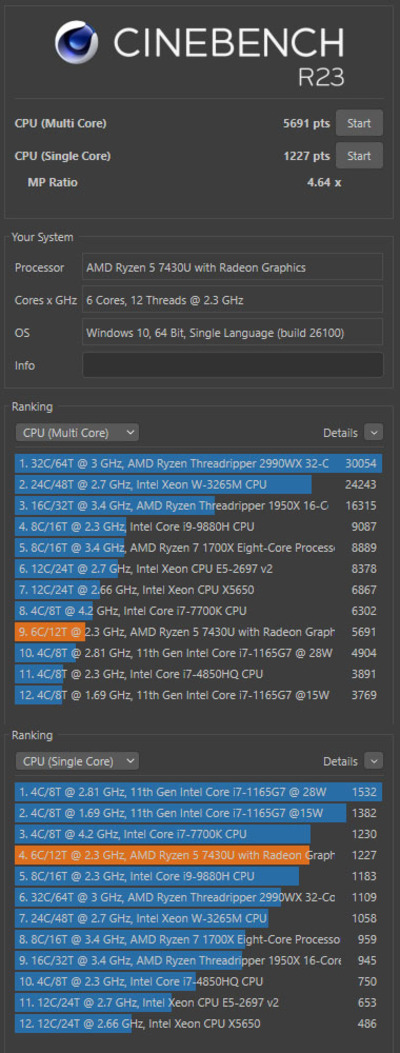Select i7-1165G7 @ 28W single core top entry

pyautogui.click(x=199, y=792)
